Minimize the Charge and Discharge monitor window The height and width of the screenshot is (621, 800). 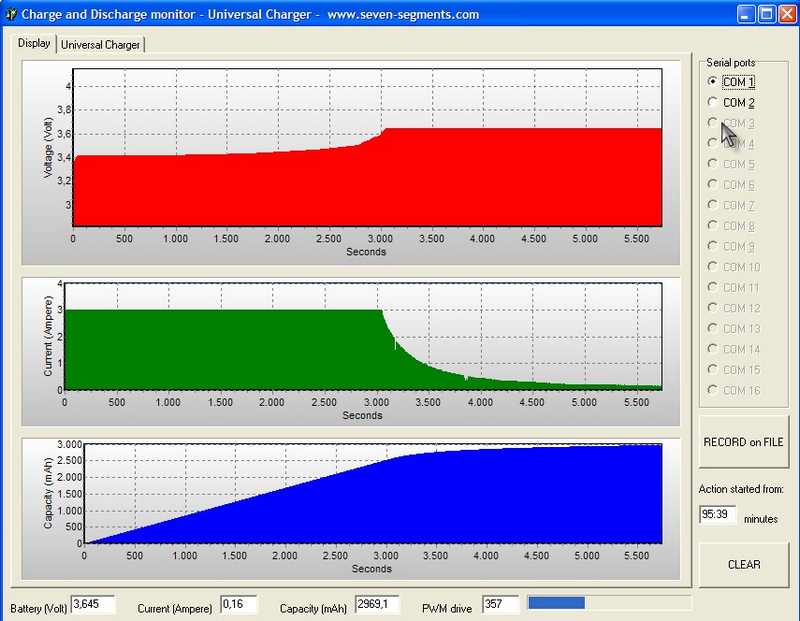746,14
